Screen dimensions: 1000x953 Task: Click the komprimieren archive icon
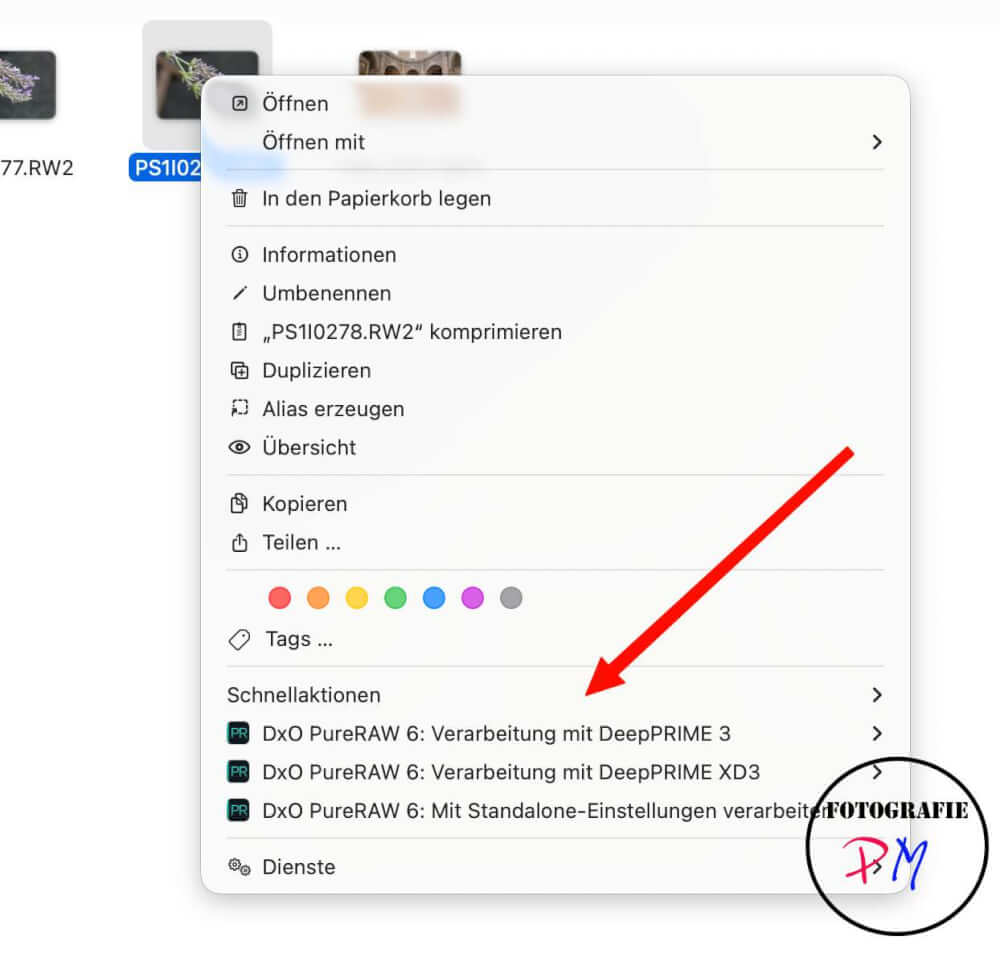(x=239, y=332)
